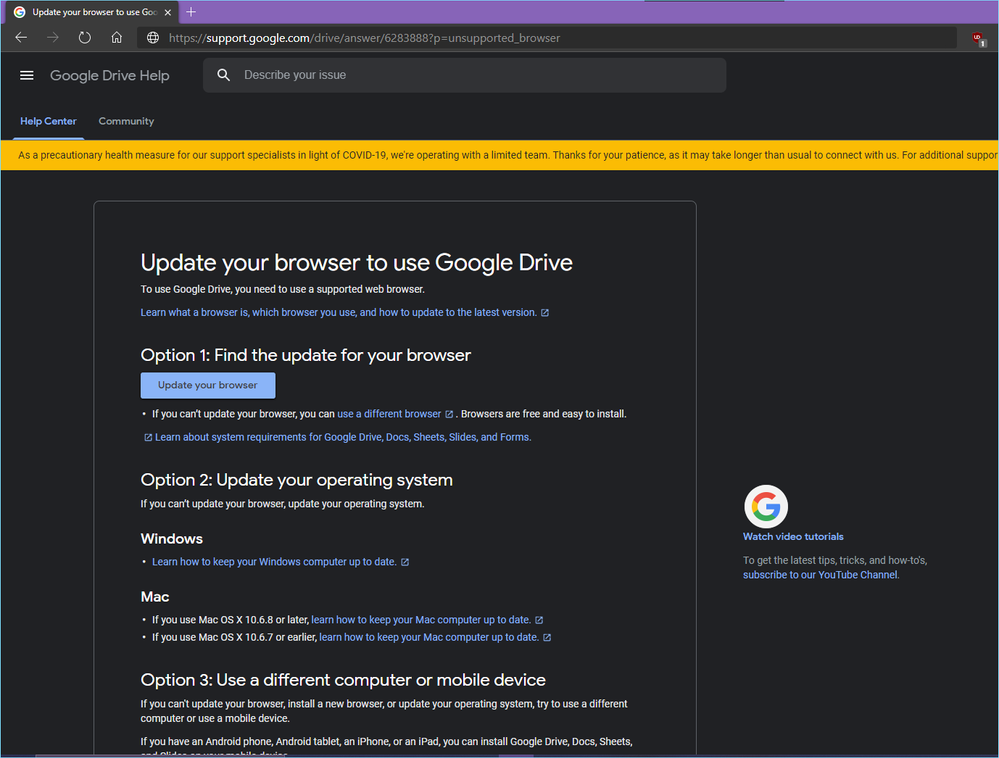Click Watch video tutorials link
The height and width of the screenshot is (758, 999).
point(793,536)
